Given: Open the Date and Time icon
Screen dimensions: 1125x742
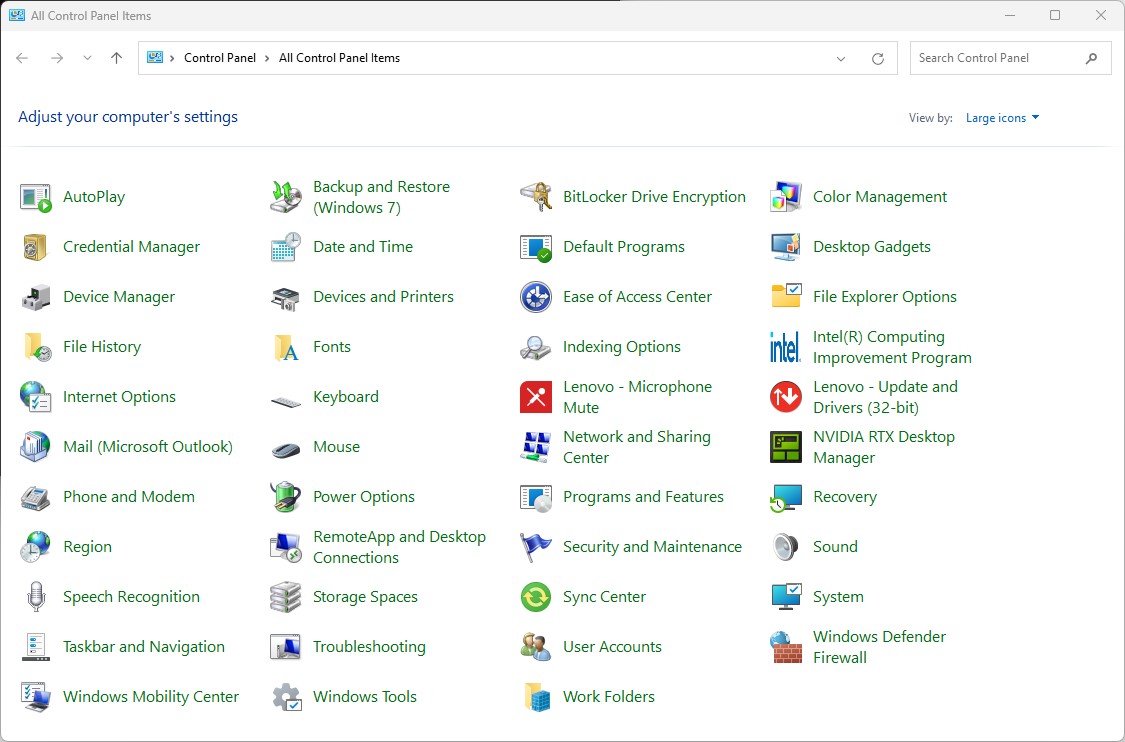Looking at the screenshot, I should [x=286, y=247].
